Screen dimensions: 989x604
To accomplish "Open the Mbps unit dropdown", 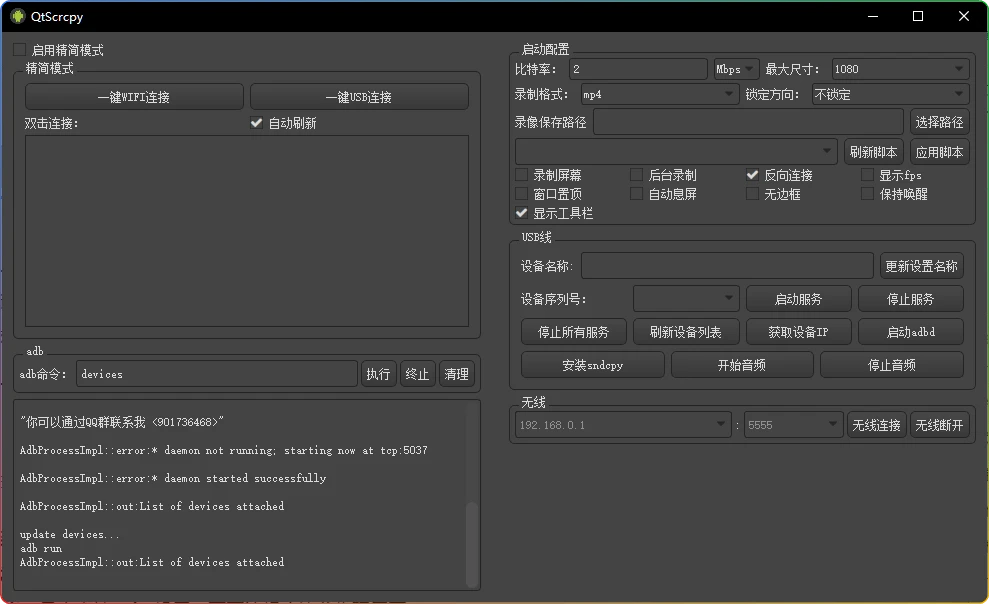I will click(735, 69).
